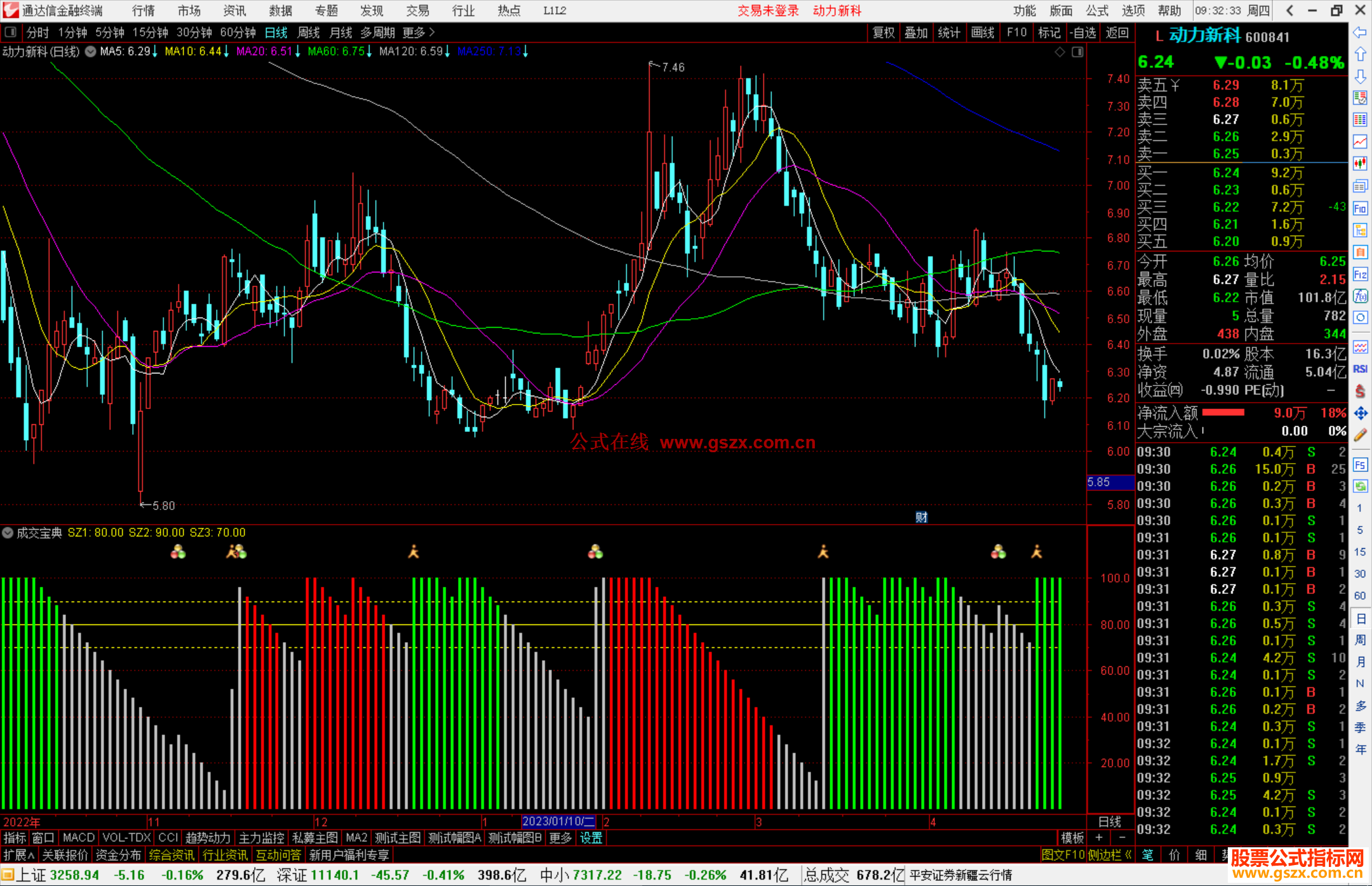Click the back arrow sidebar icon
This screenshot has width=1372, height=886.
[x=1360, y=32]
